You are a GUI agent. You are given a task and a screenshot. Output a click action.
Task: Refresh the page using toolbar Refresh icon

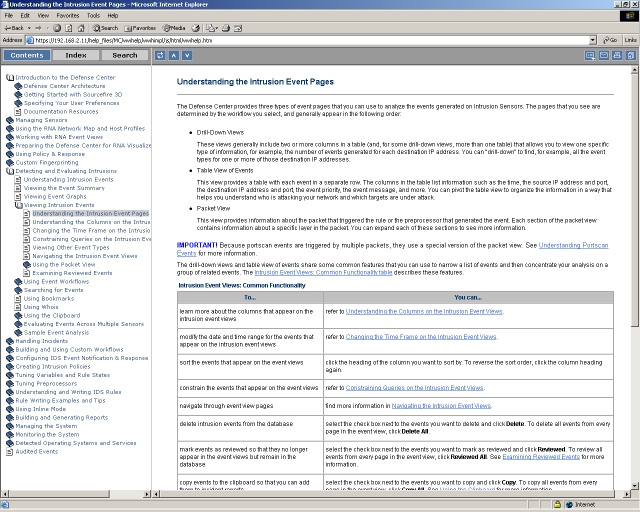(69, 28)
